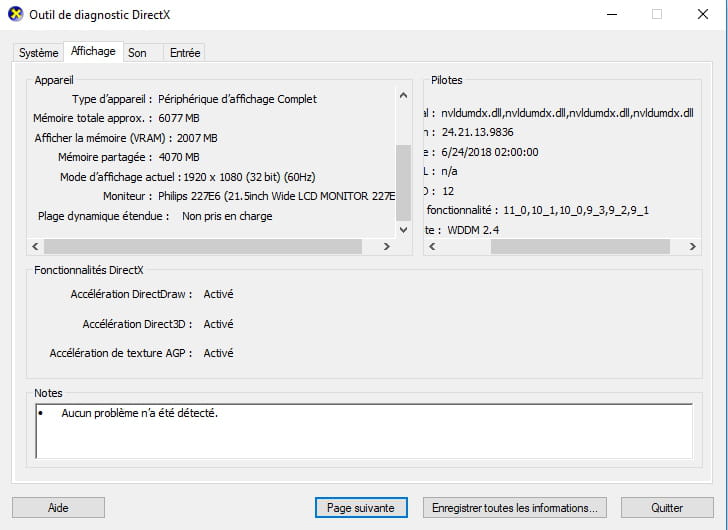Click the Quitter button
This screenshot has height=530, width=728.
(667, 508)
